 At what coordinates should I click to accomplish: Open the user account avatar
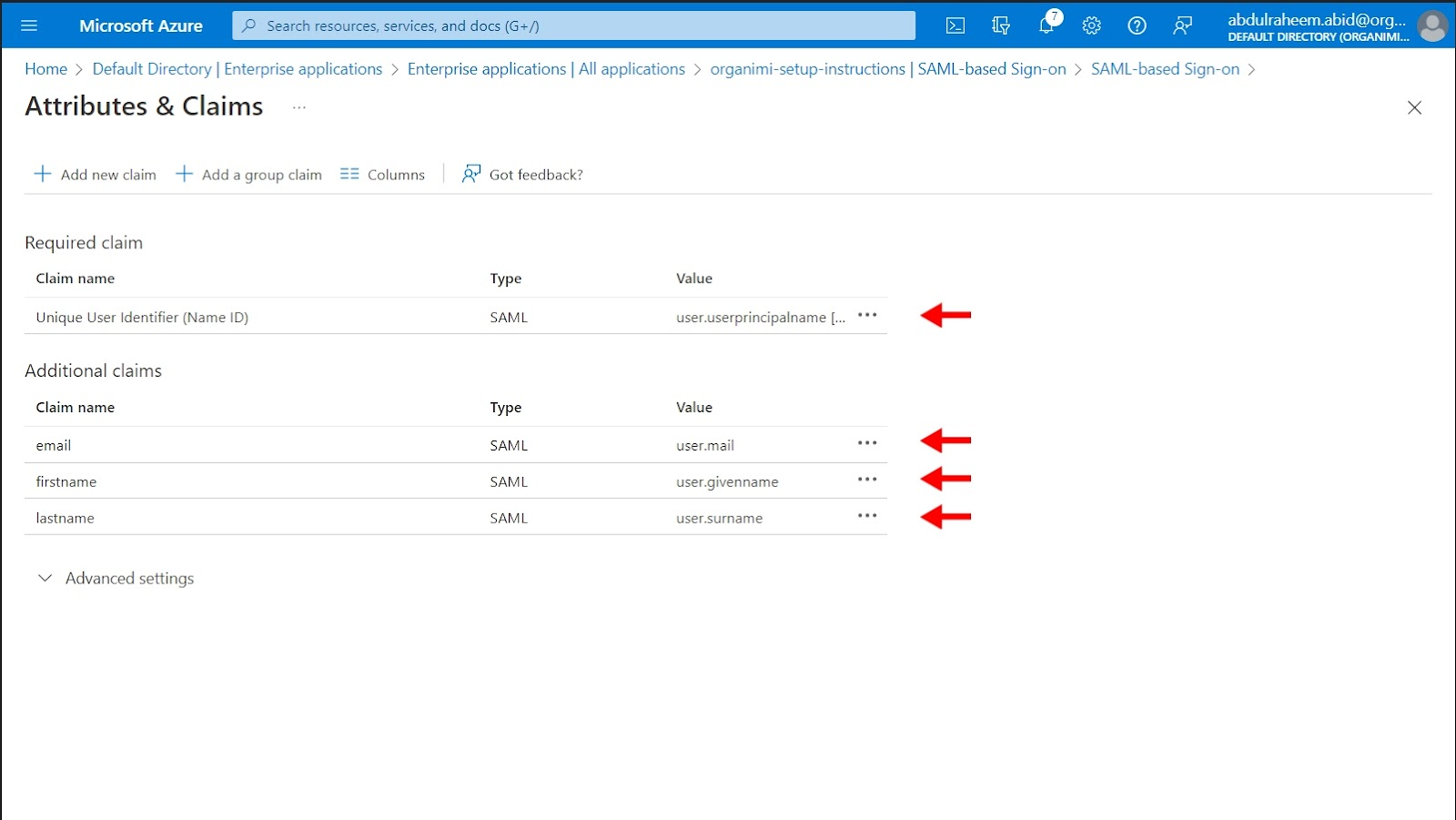[1432, 25]
